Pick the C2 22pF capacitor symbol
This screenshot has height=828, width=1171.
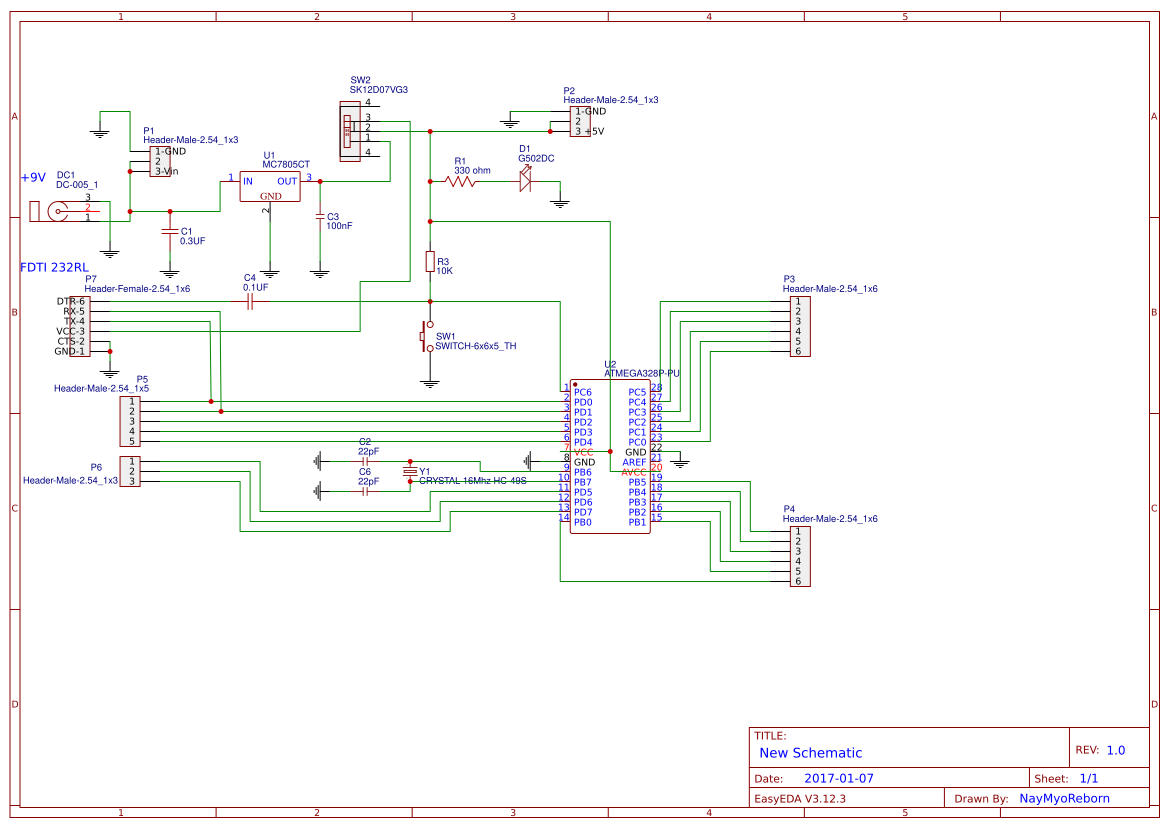tap(365, 462)
